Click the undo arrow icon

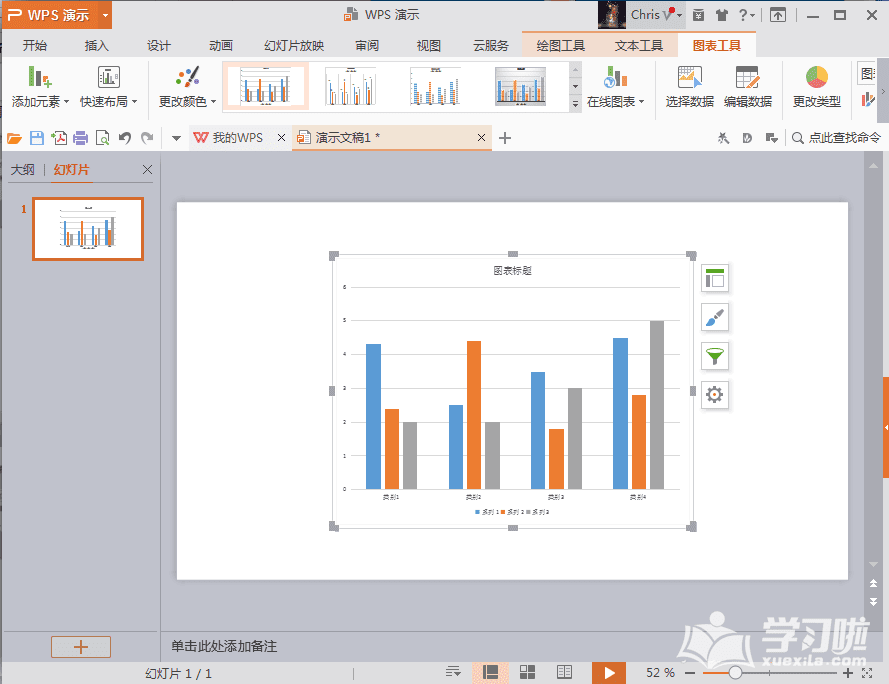(x=125, y=138)
